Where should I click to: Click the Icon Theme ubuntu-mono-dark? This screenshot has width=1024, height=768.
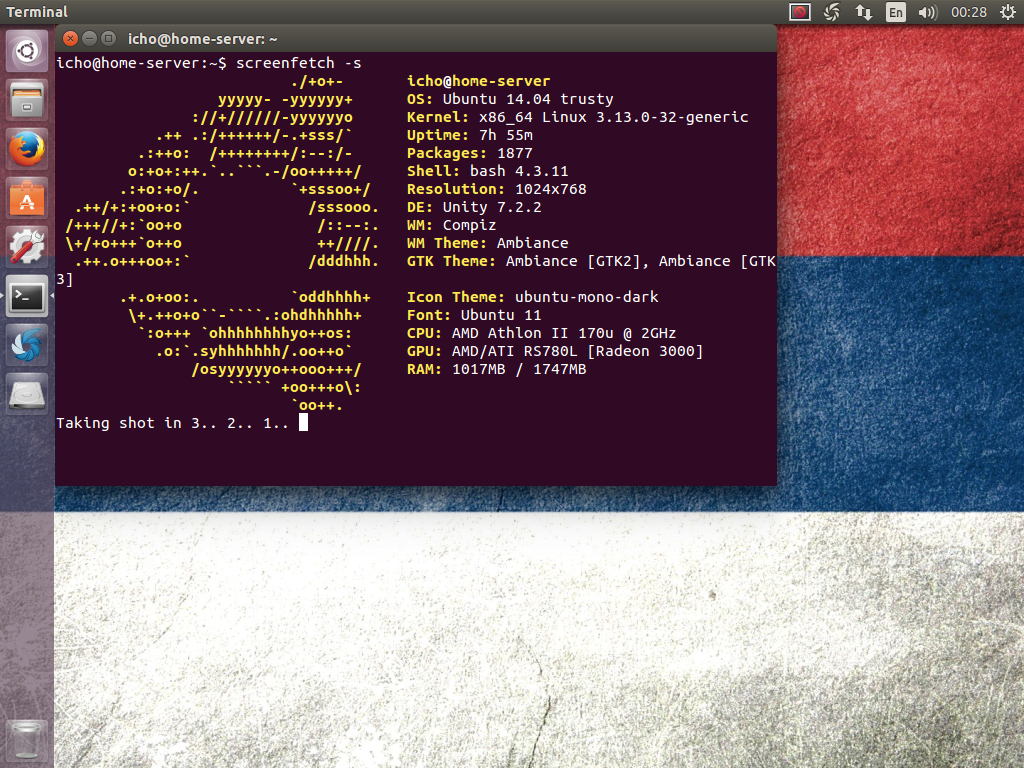(532, 297)
